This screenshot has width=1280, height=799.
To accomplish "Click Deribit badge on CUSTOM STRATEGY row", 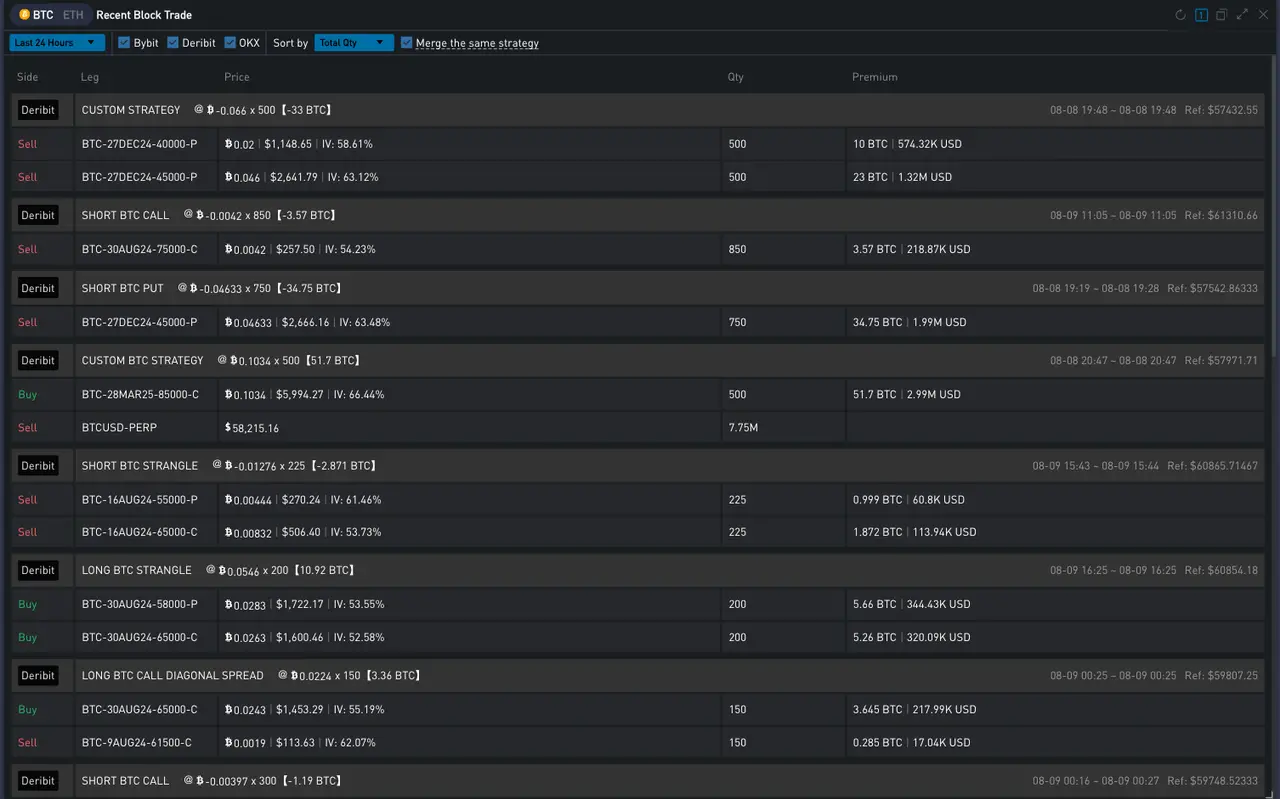I will click(x=38, y=110).
